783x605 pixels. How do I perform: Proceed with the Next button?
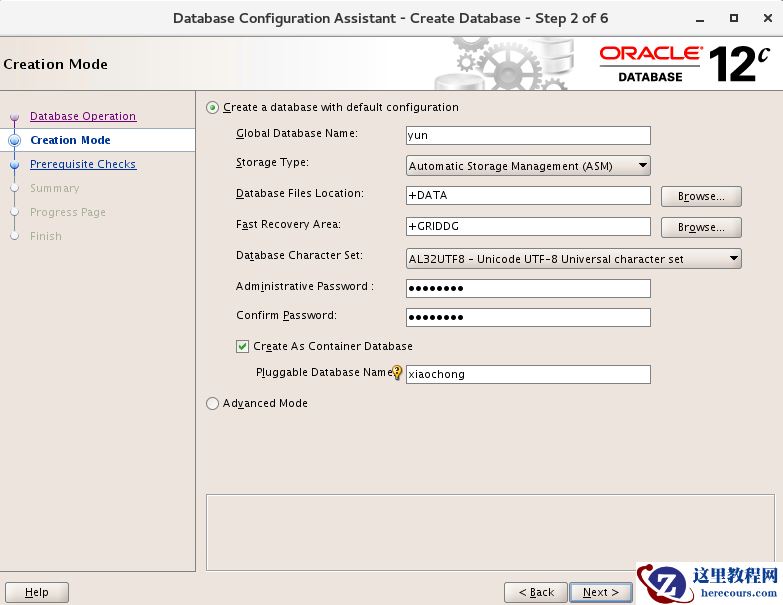[x=601, y=592]
